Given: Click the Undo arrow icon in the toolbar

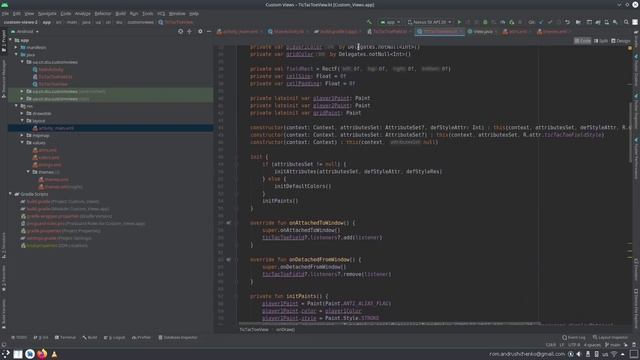Looking at the screenshot, I should 567,22.
